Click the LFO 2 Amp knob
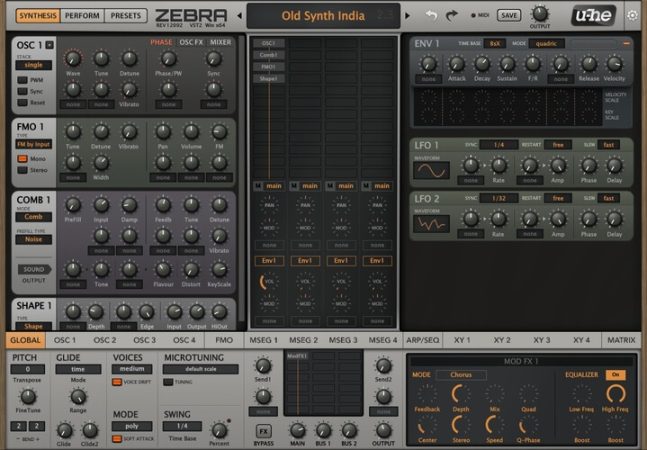 pyautogui.click(x=558, y=219)
